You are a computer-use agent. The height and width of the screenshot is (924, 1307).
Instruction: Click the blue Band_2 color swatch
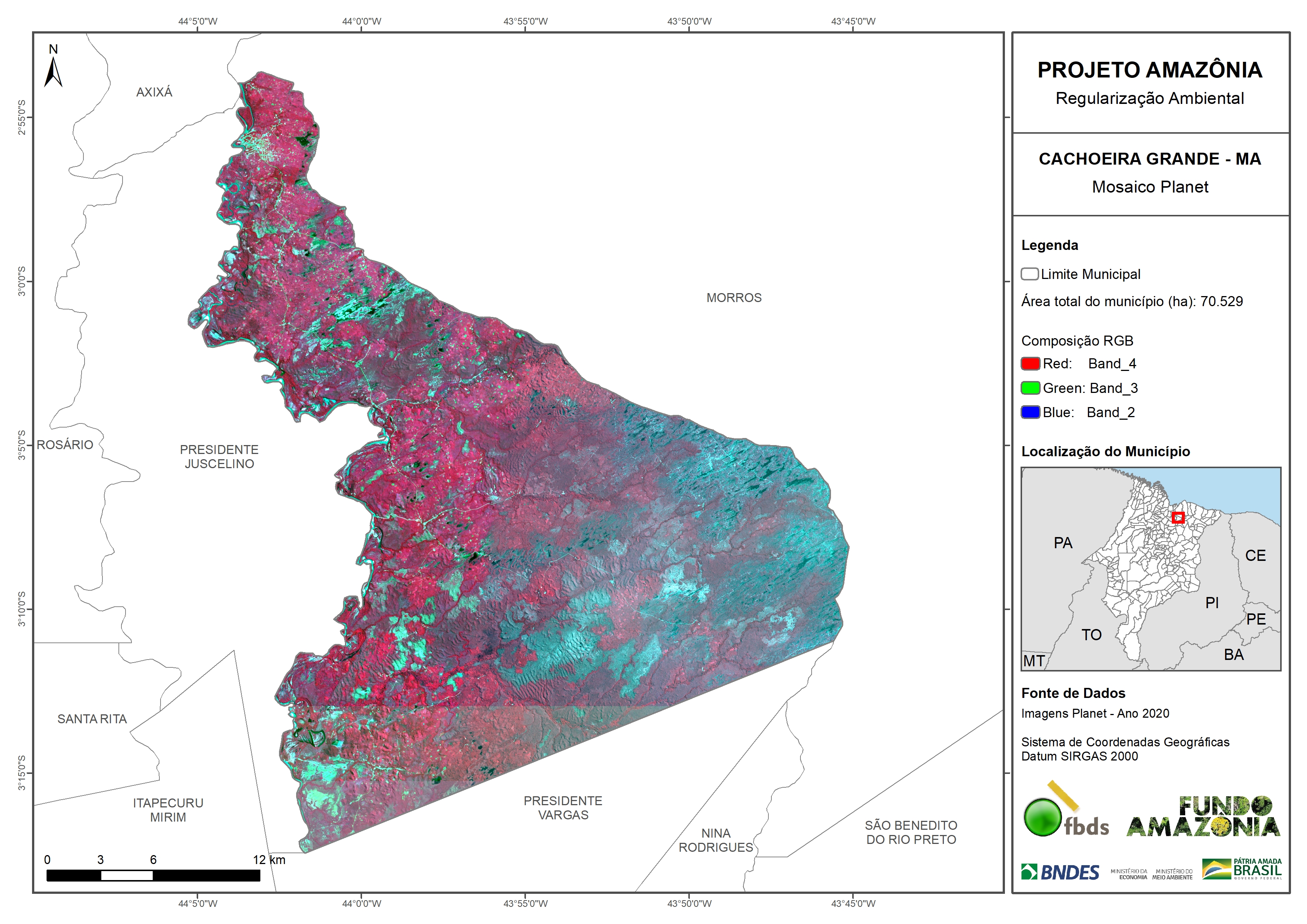point(1030,413)
